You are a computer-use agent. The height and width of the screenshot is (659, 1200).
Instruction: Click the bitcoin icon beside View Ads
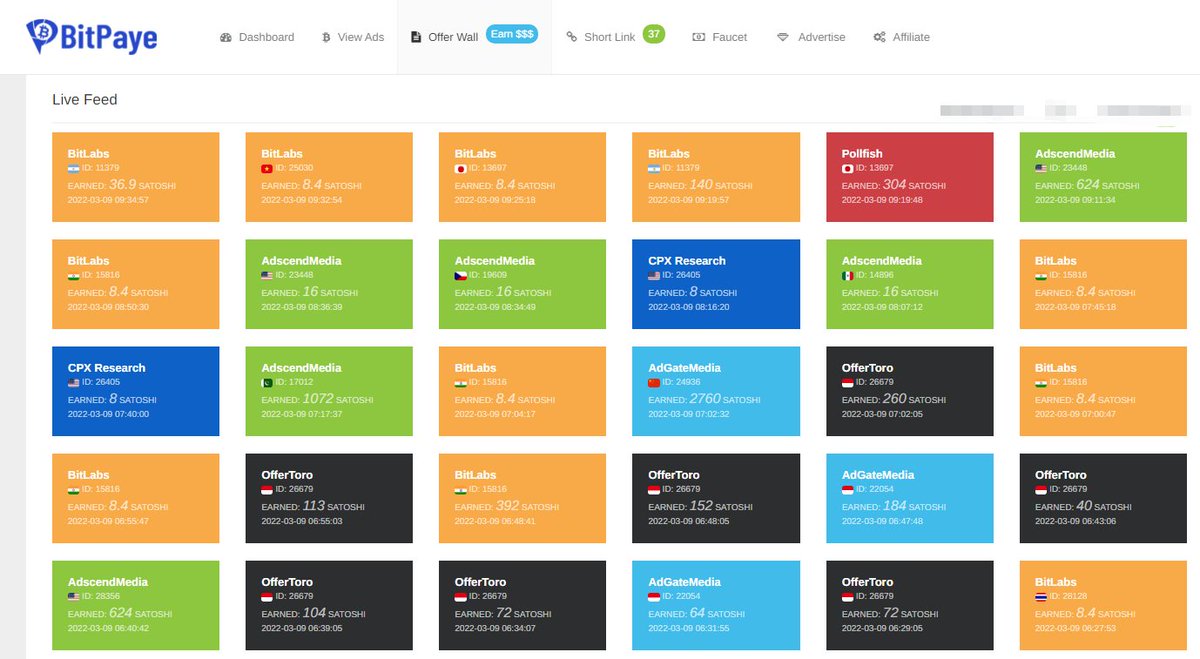pos(326,37)
